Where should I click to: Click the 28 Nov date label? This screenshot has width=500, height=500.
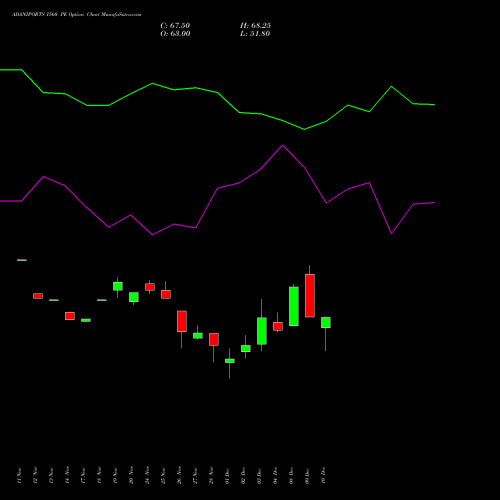tap(211, 475)
